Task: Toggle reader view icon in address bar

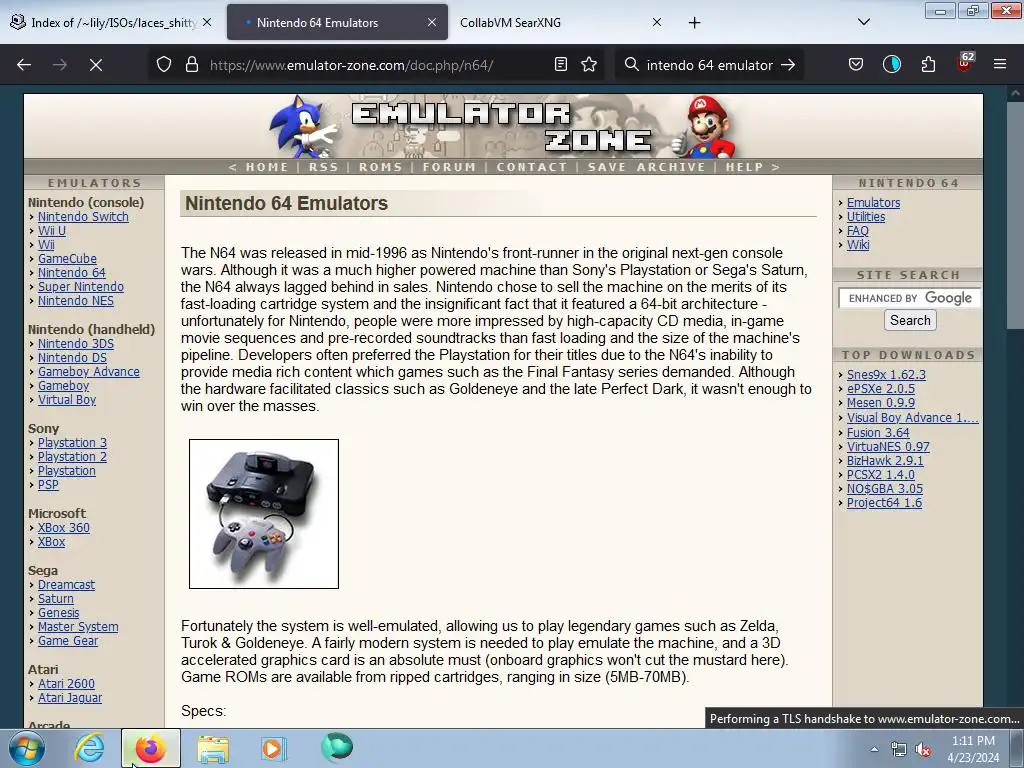Action: pos(560,64)
